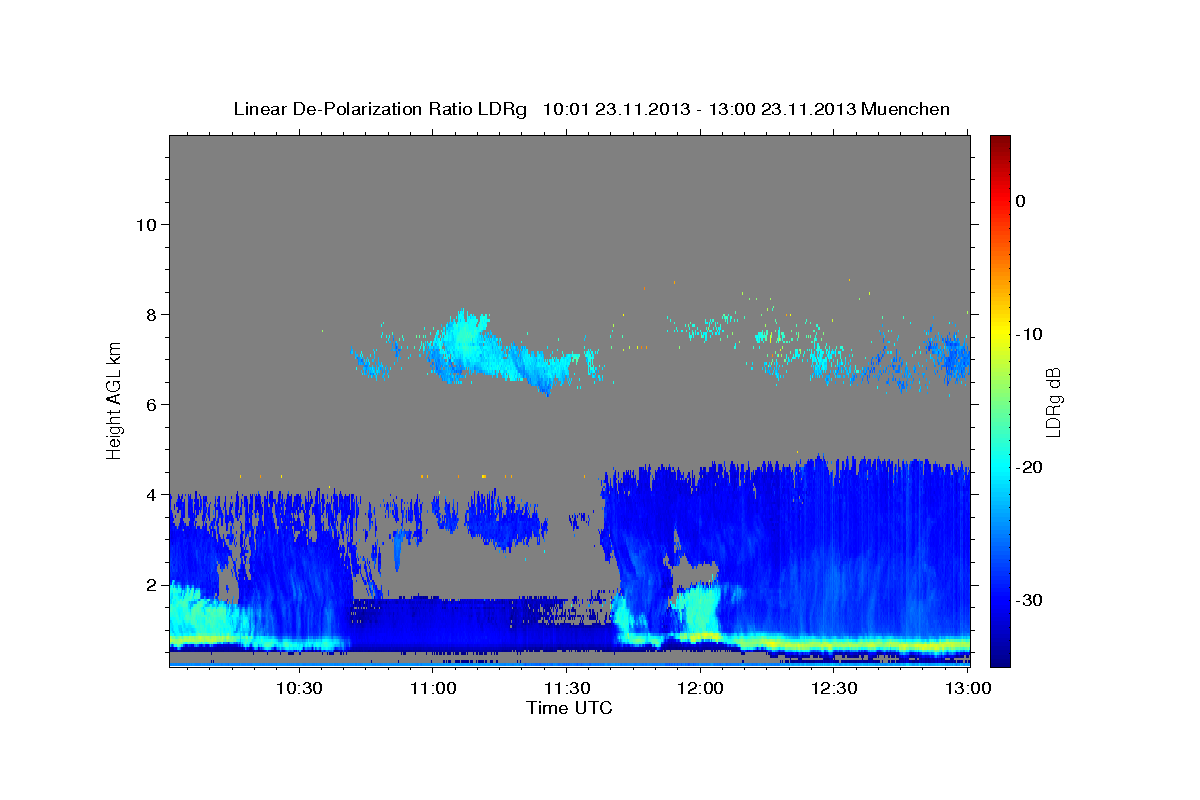Screen dimensions: 1200x800
Task: Click the height axis label '6'
Action: click(152, 405)
